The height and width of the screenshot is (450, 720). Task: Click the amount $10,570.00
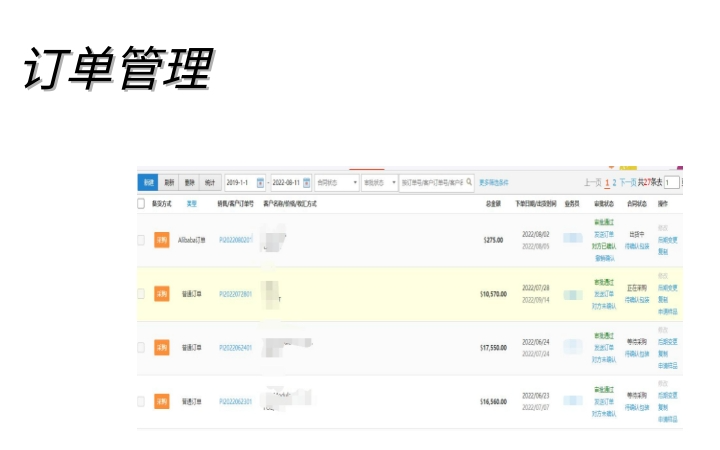[493, 294]
